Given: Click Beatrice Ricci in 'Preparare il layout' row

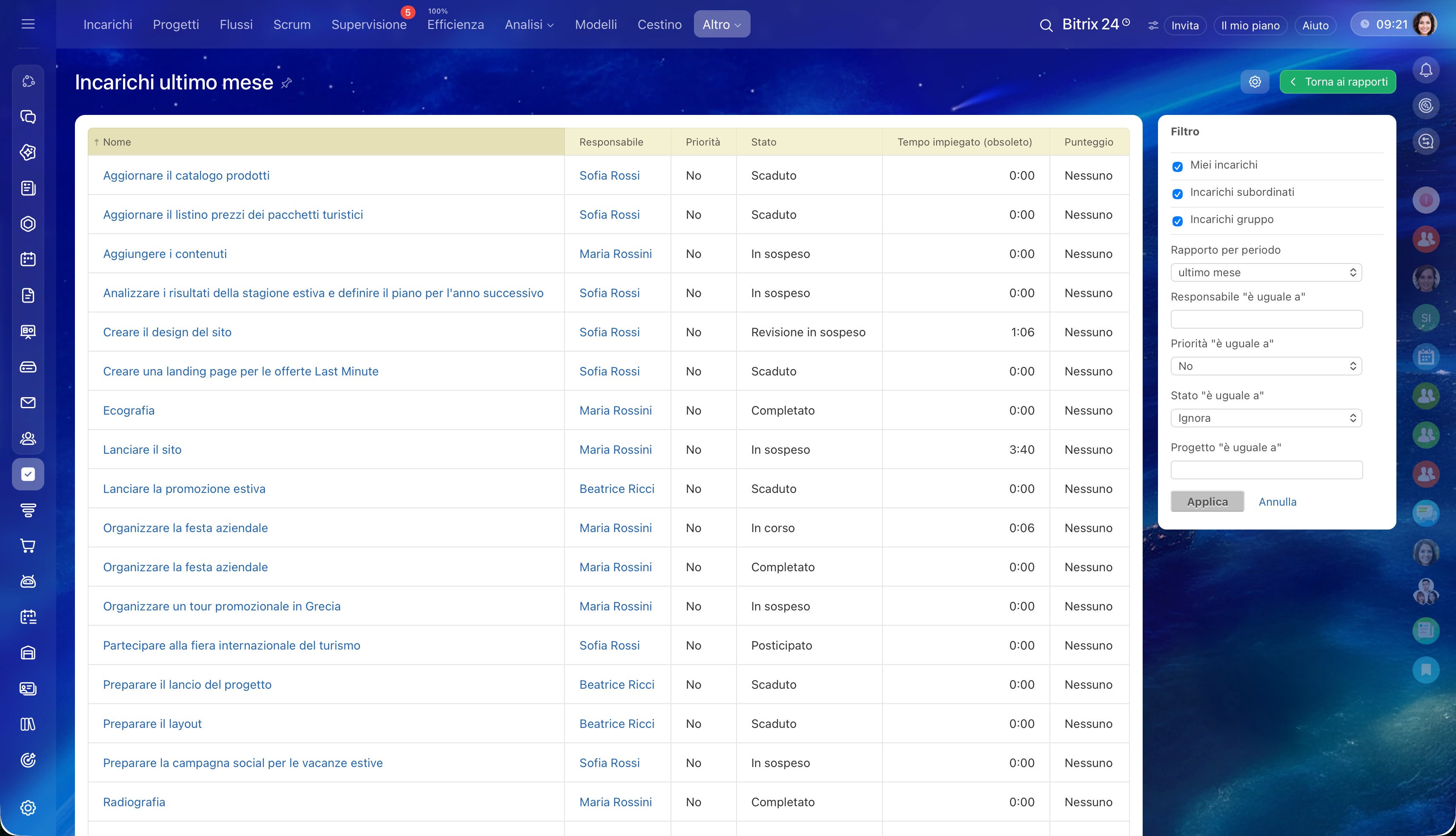Looking at the screenshot, I should pos(616,724).
